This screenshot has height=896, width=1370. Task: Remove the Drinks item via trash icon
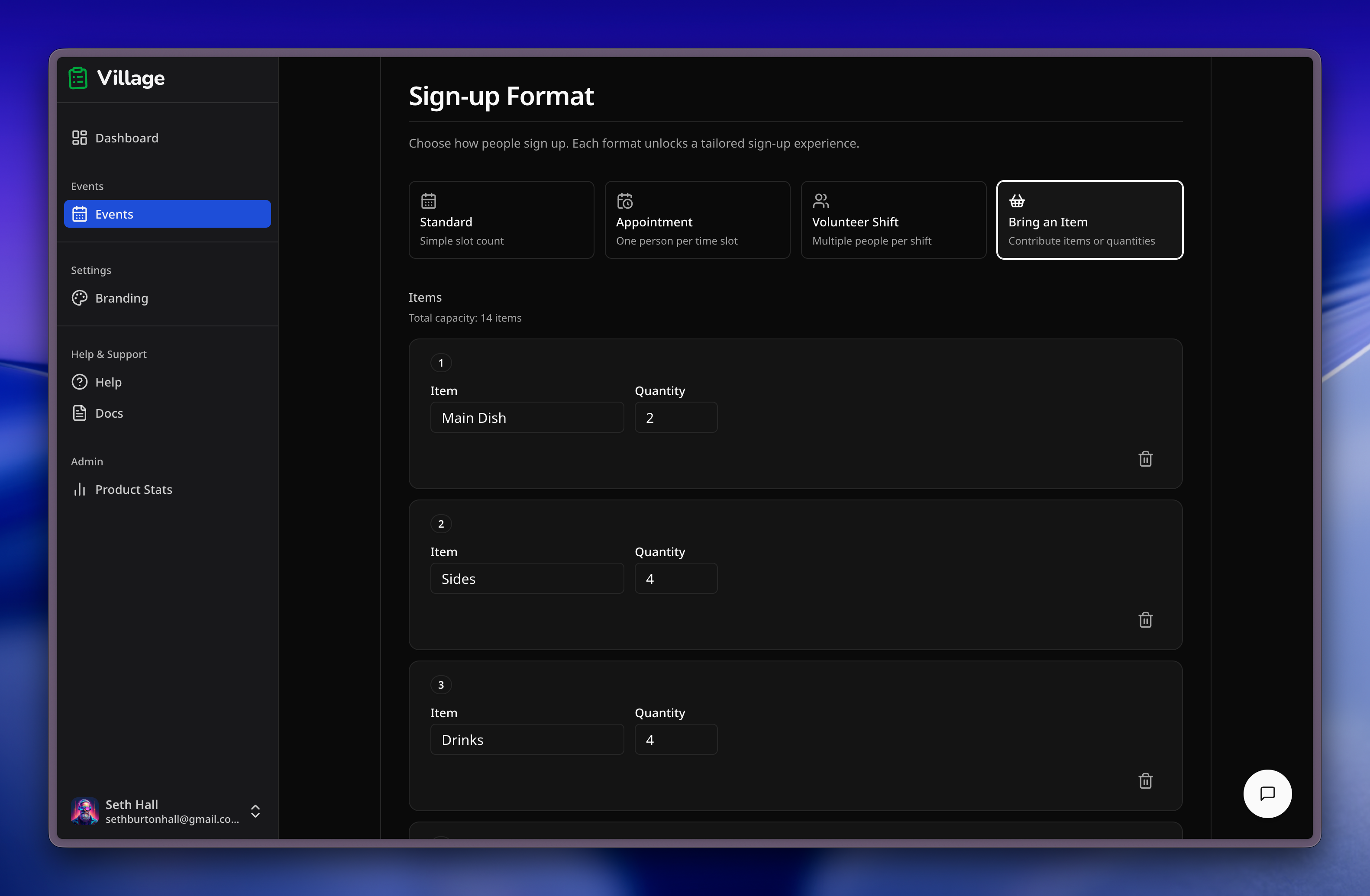(x=1145, y=781)
